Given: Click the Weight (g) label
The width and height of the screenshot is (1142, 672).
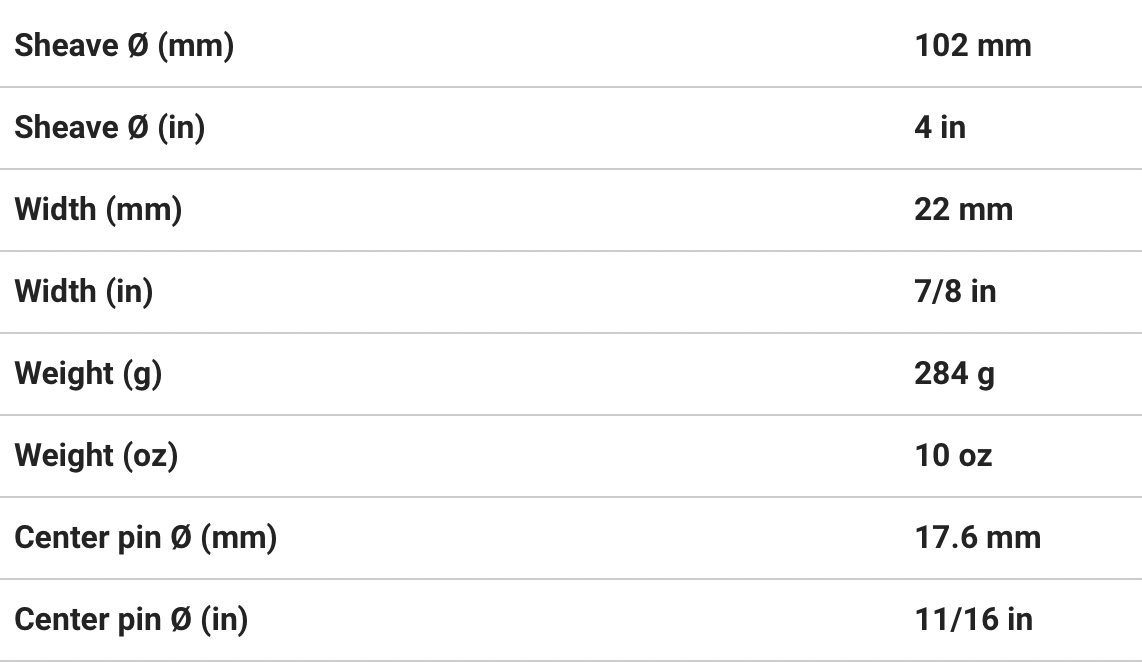Looking at the screenshot, I should click(88, 374).
